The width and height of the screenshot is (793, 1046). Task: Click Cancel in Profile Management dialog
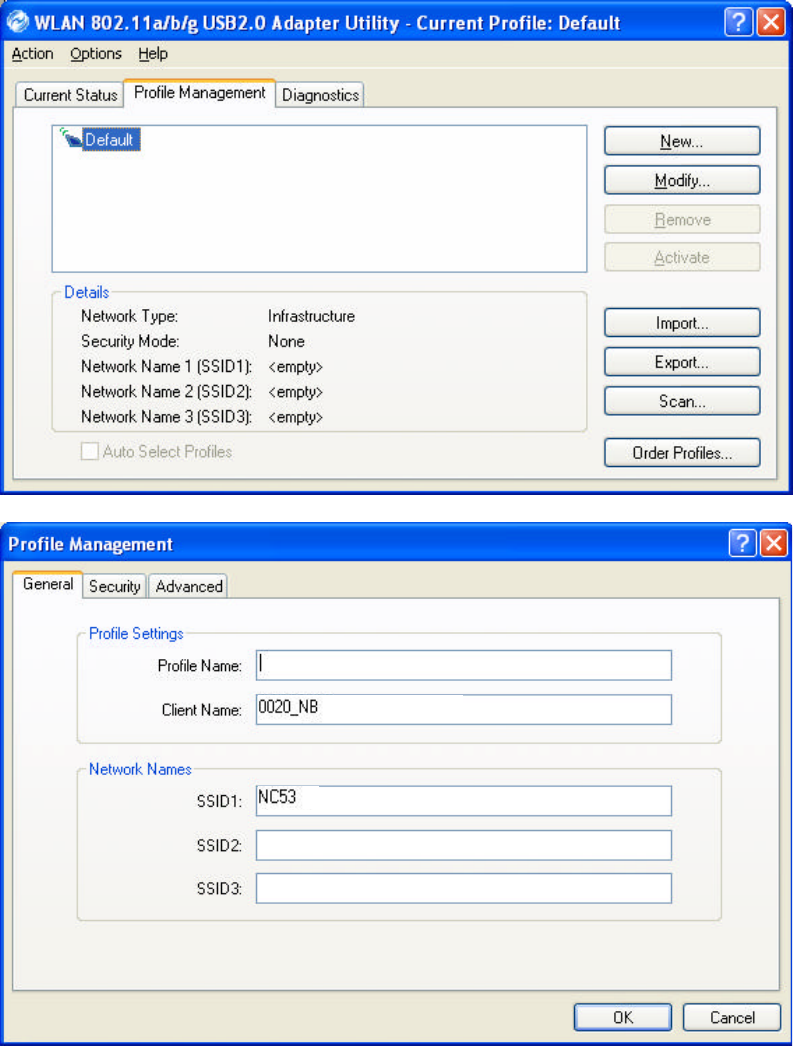(732, 1017)
